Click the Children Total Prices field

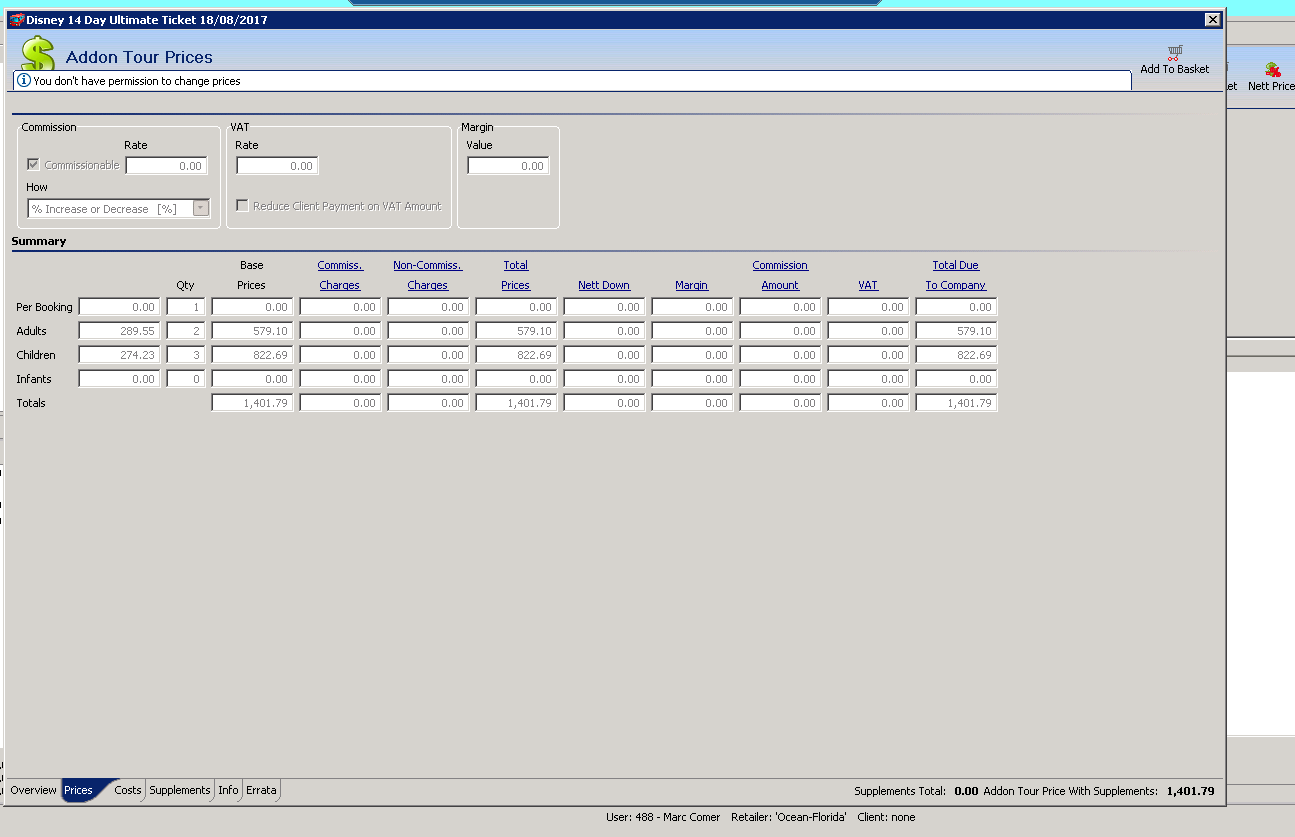click(x=516, y=355)
